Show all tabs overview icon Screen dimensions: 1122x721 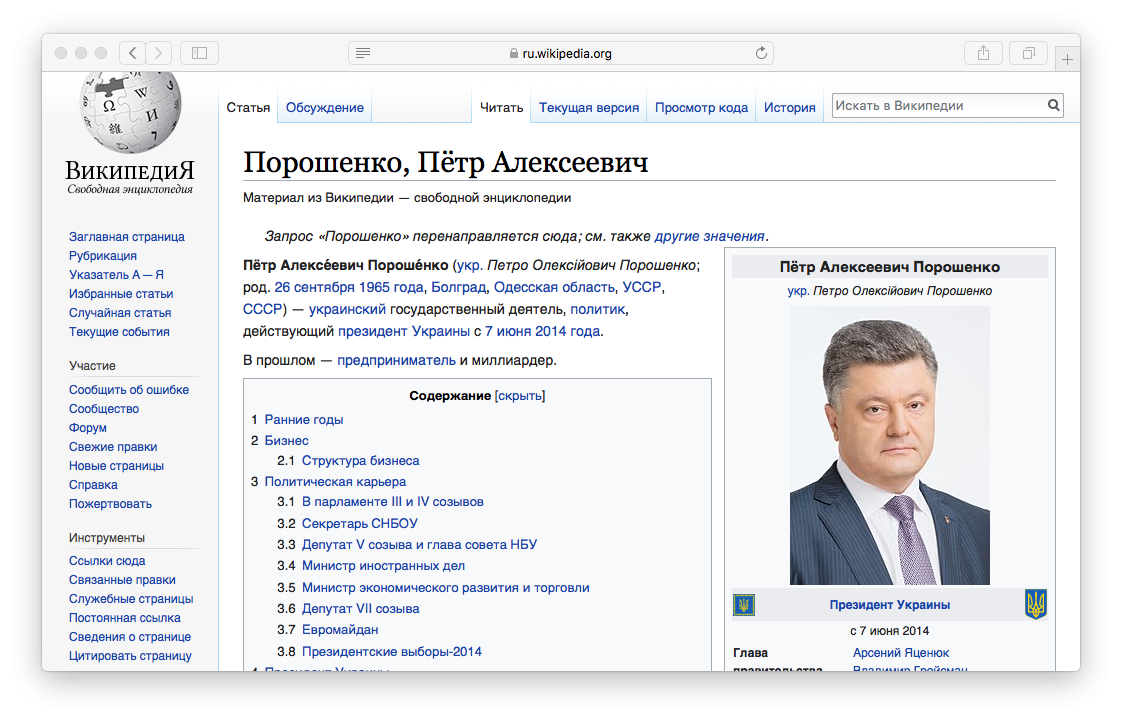[x=1027, y=53]
